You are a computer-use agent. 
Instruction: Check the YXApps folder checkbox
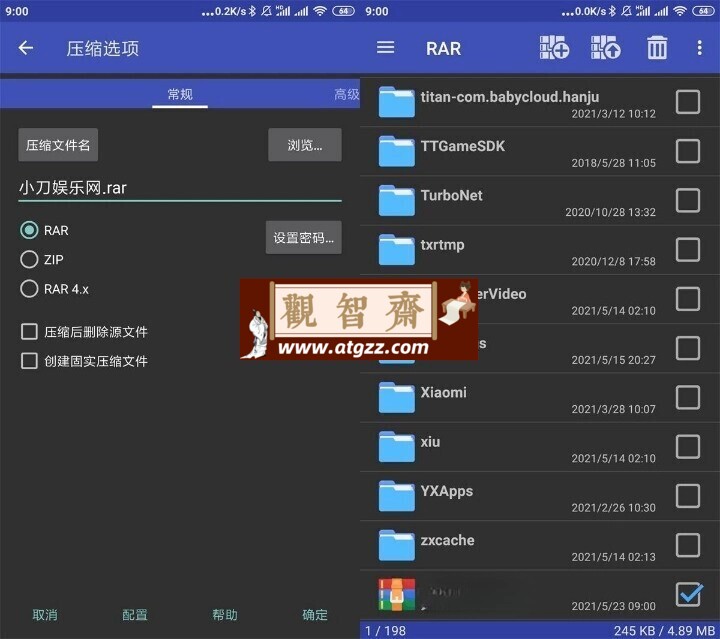coord(688,496)
